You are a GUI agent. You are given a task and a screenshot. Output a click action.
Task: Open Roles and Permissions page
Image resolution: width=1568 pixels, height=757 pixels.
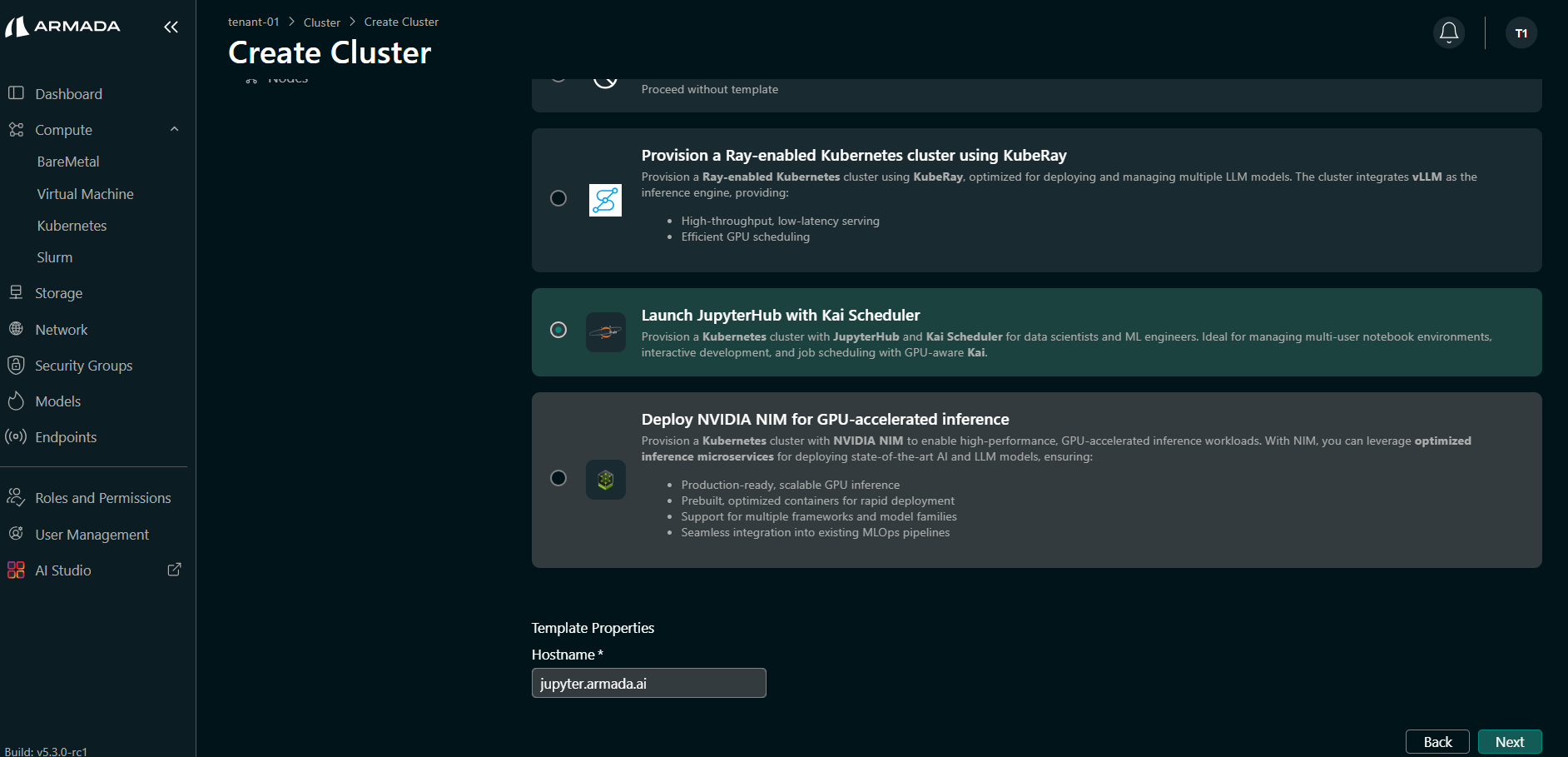coord(102,498)
